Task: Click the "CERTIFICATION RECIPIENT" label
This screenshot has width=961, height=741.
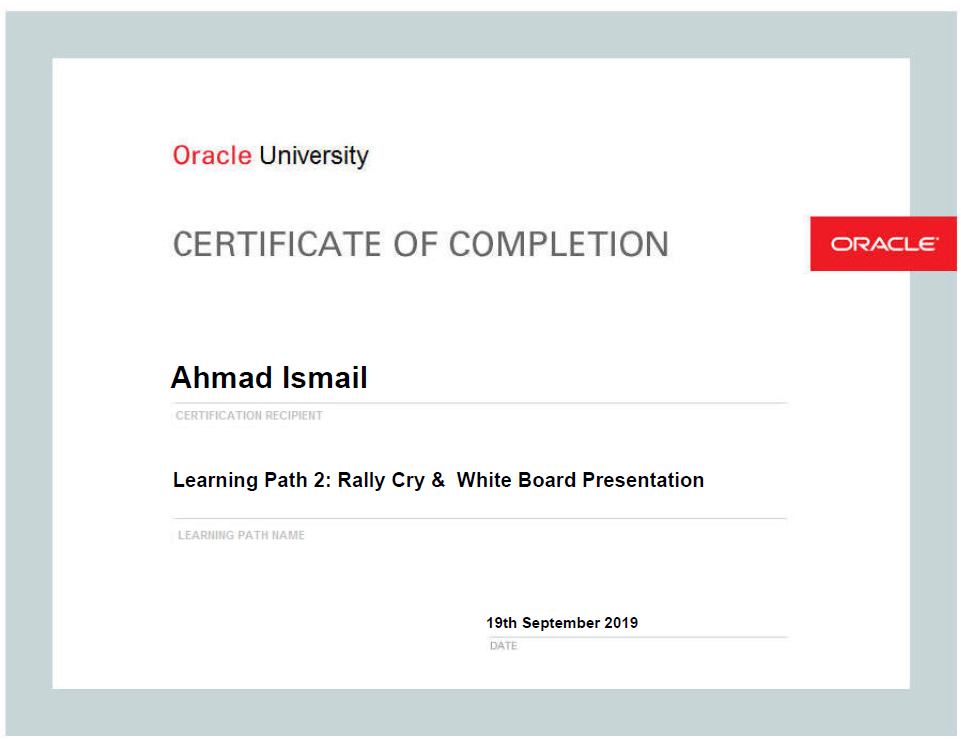Action: click(x=249, y=416)
